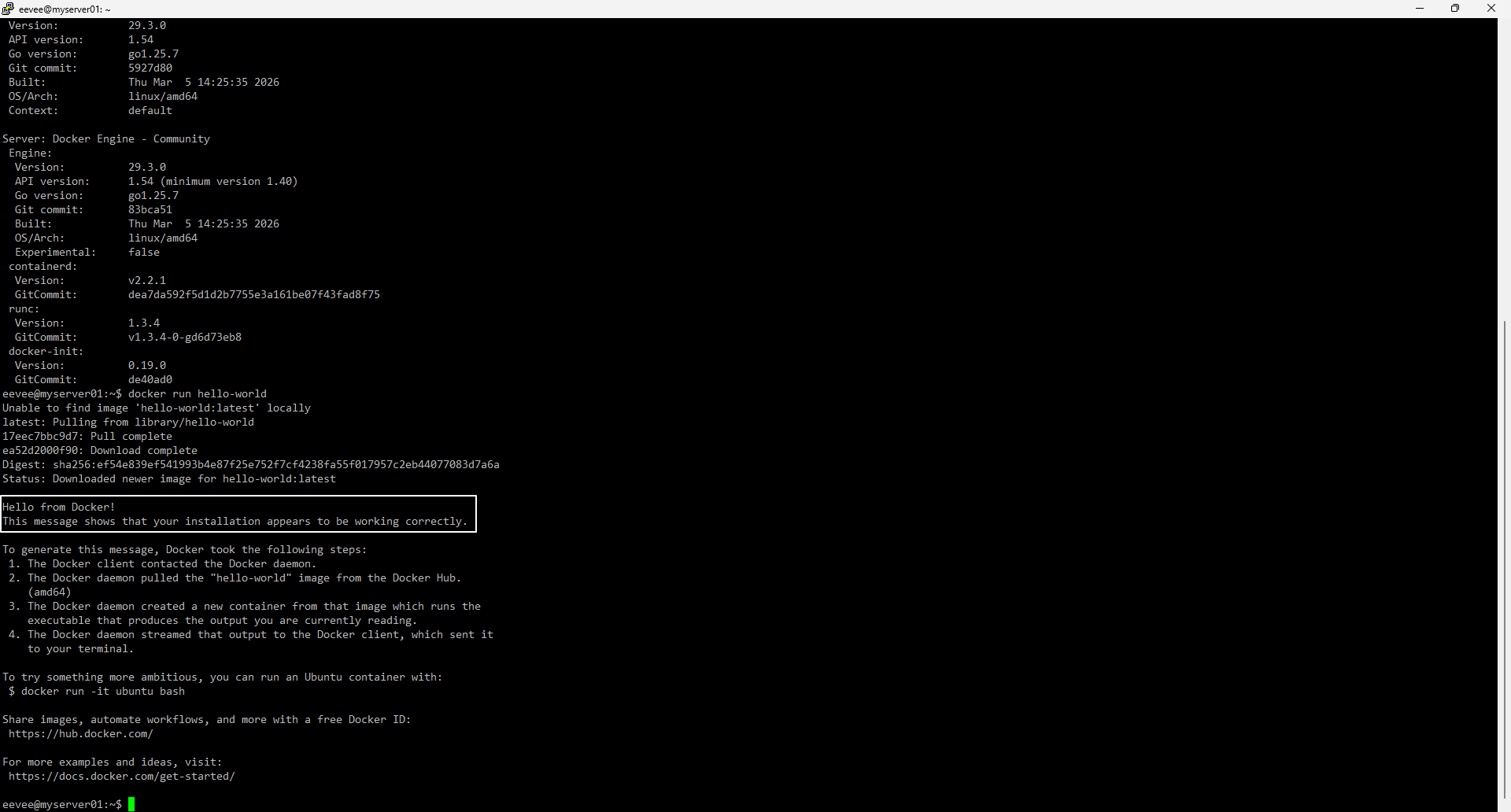
Task: Click '$ docker run -it ubuntu bash' line
Action: point(97,691)
